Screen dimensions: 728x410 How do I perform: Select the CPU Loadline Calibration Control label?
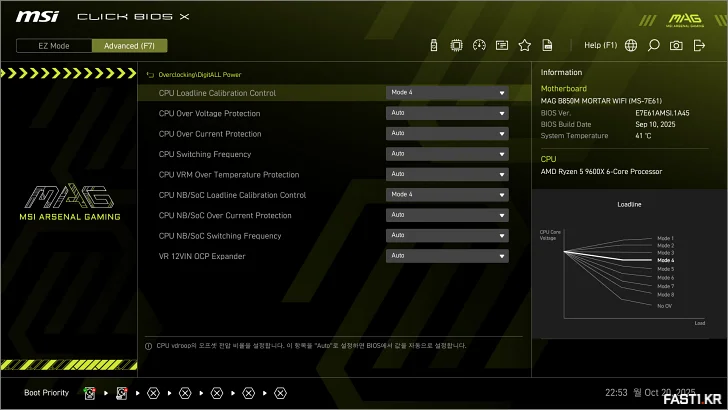point(217,93)
